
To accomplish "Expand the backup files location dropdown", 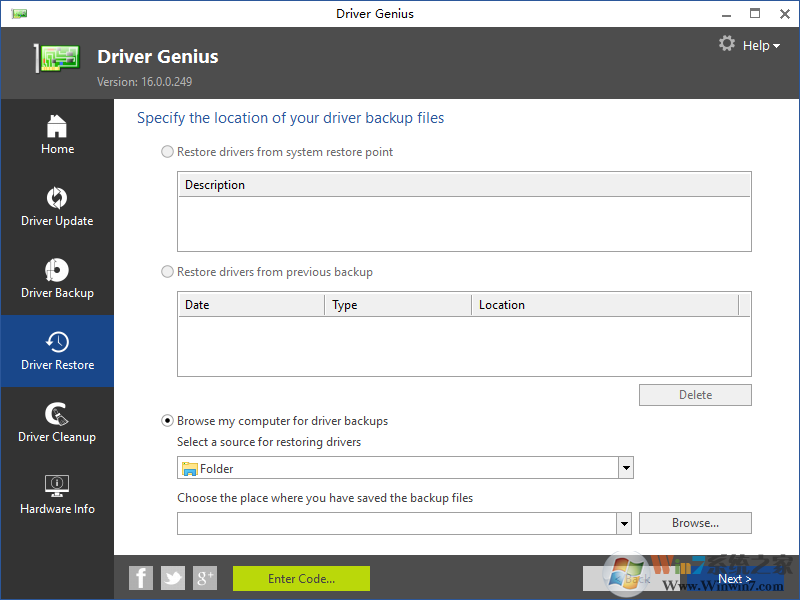I will pos(624,522).
